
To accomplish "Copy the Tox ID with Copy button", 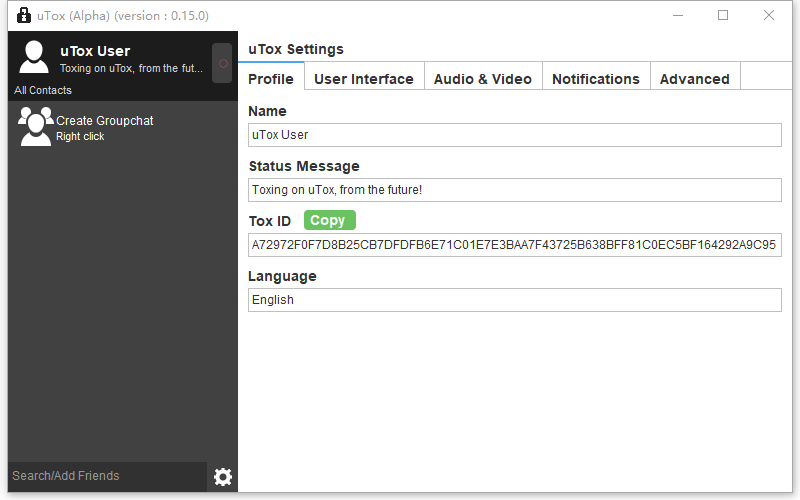I will [x=330, y=220].
